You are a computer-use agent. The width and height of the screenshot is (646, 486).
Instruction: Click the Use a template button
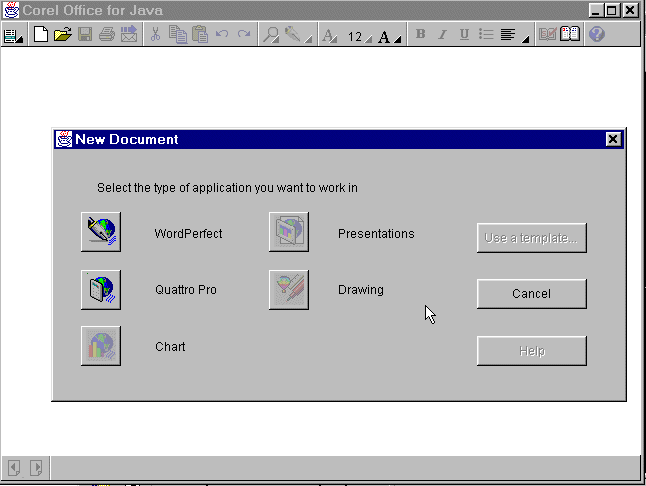[x=532, y=238]
